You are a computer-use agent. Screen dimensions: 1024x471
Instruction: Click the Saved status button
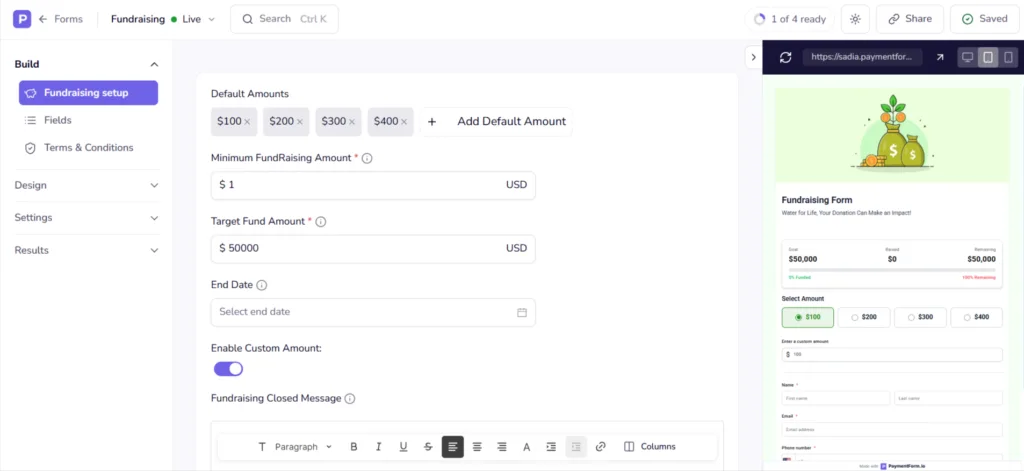[x=985, y=19]
